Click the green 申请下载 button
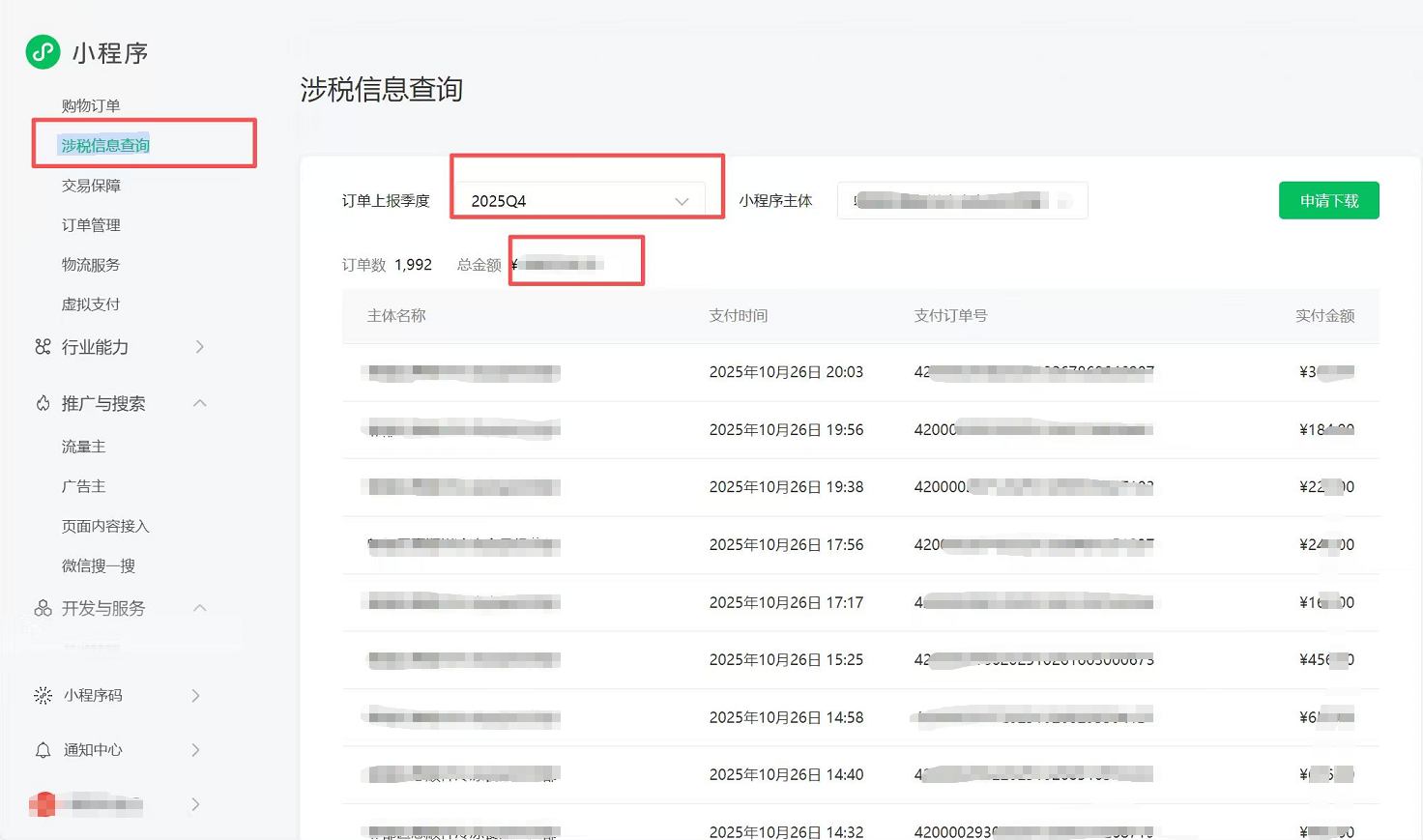Viewport: 1423px width, 840px height. pyautogui.click(x=1329, y=200)
